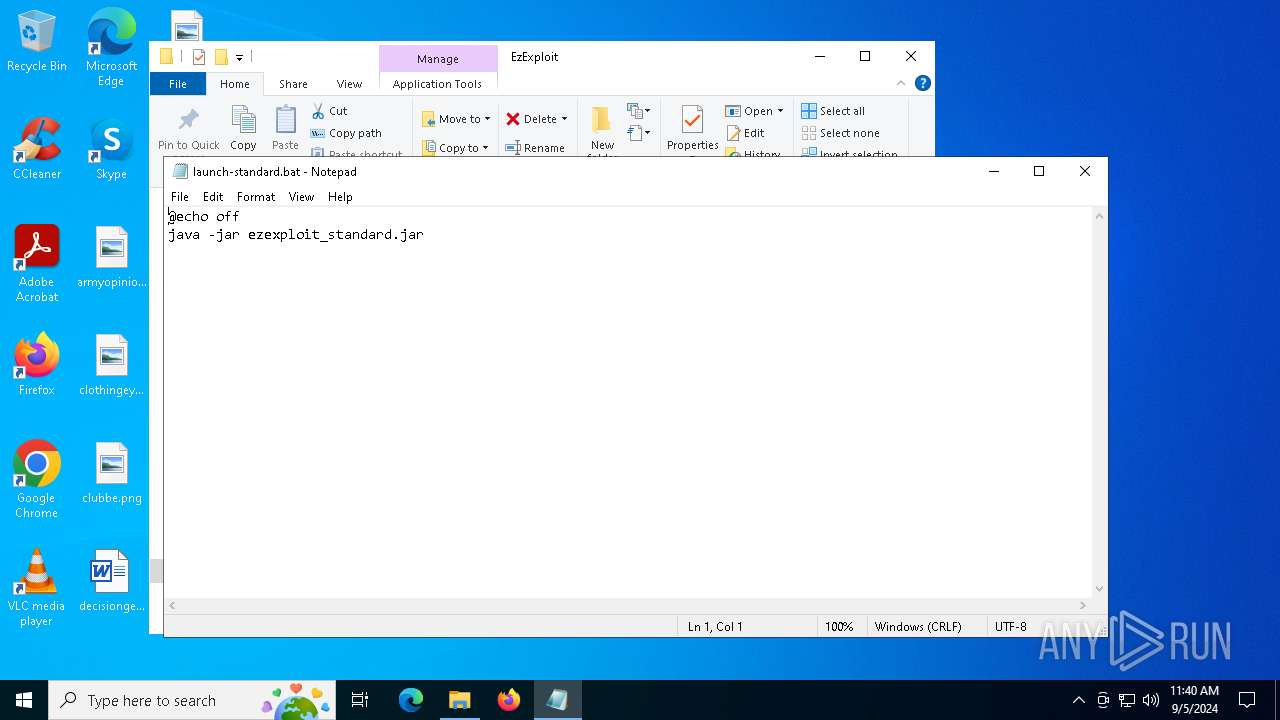Open the Delete dropdown arrow
This screenshot has width=1280, height=720.
coord(564,119)
